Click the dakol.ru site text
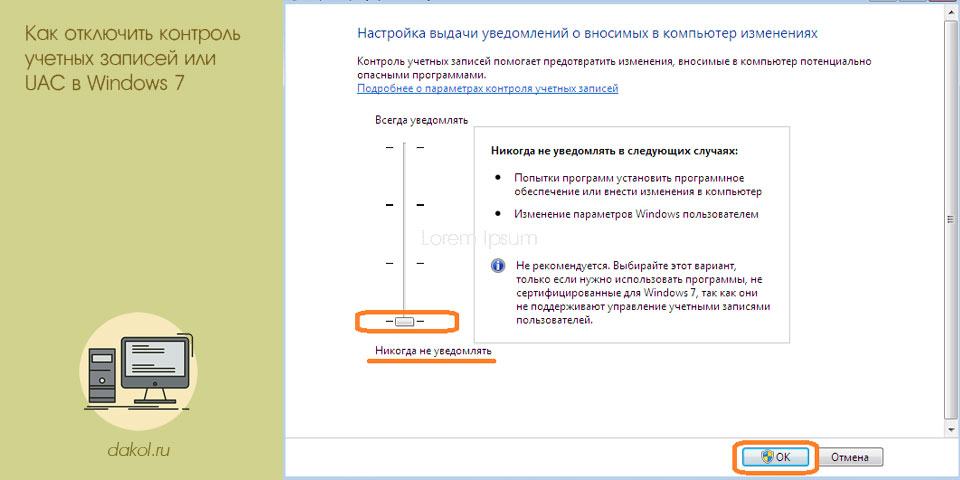 pos(138,451)
